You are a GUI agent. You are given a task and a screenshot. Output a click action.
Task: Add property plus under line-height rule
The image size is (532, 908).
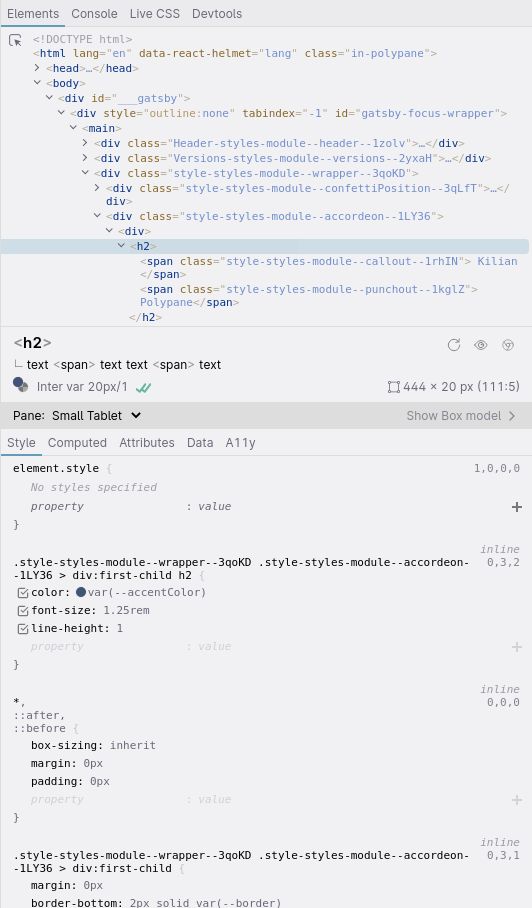click(517, 647)
